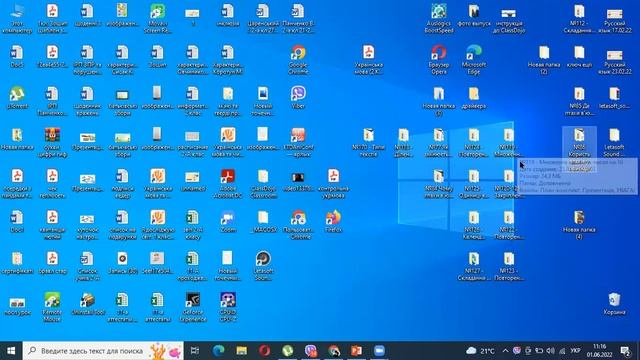The height and width of the screenshot is (360, 640).
Task: Open µTorrent from the taskbar
Action: point(287,351)
